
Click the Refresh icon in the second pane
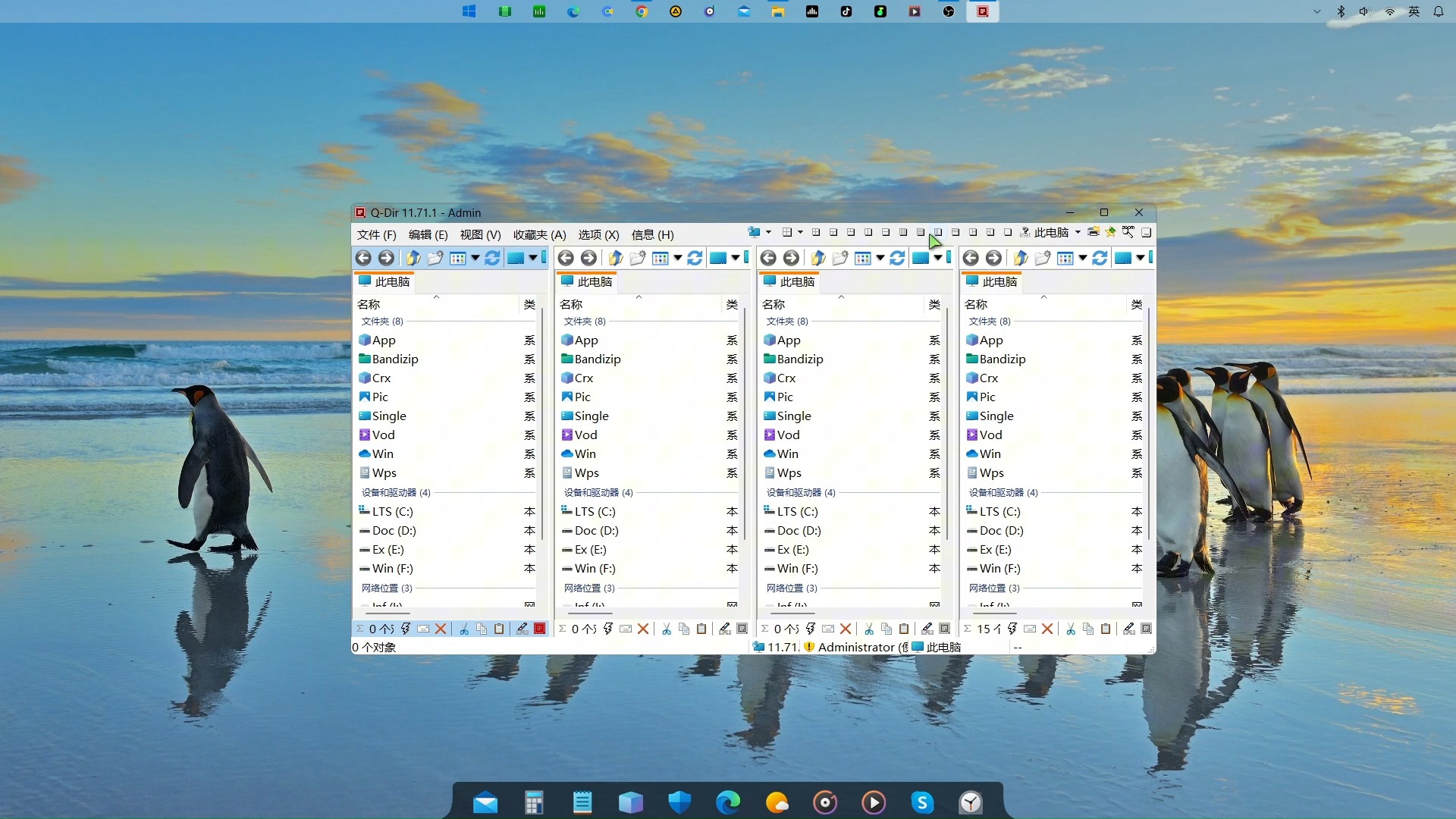pos(695,258)
